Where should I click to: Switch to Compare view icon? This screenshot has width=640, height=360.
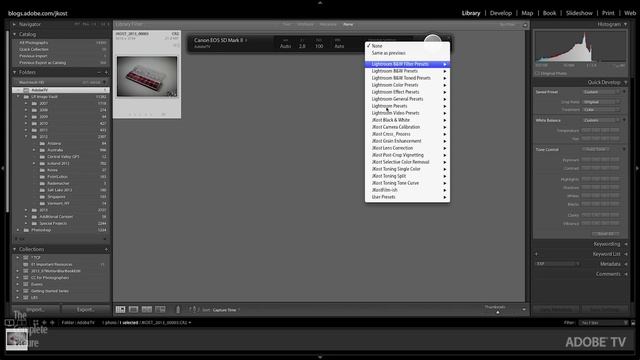click(147, 309)
